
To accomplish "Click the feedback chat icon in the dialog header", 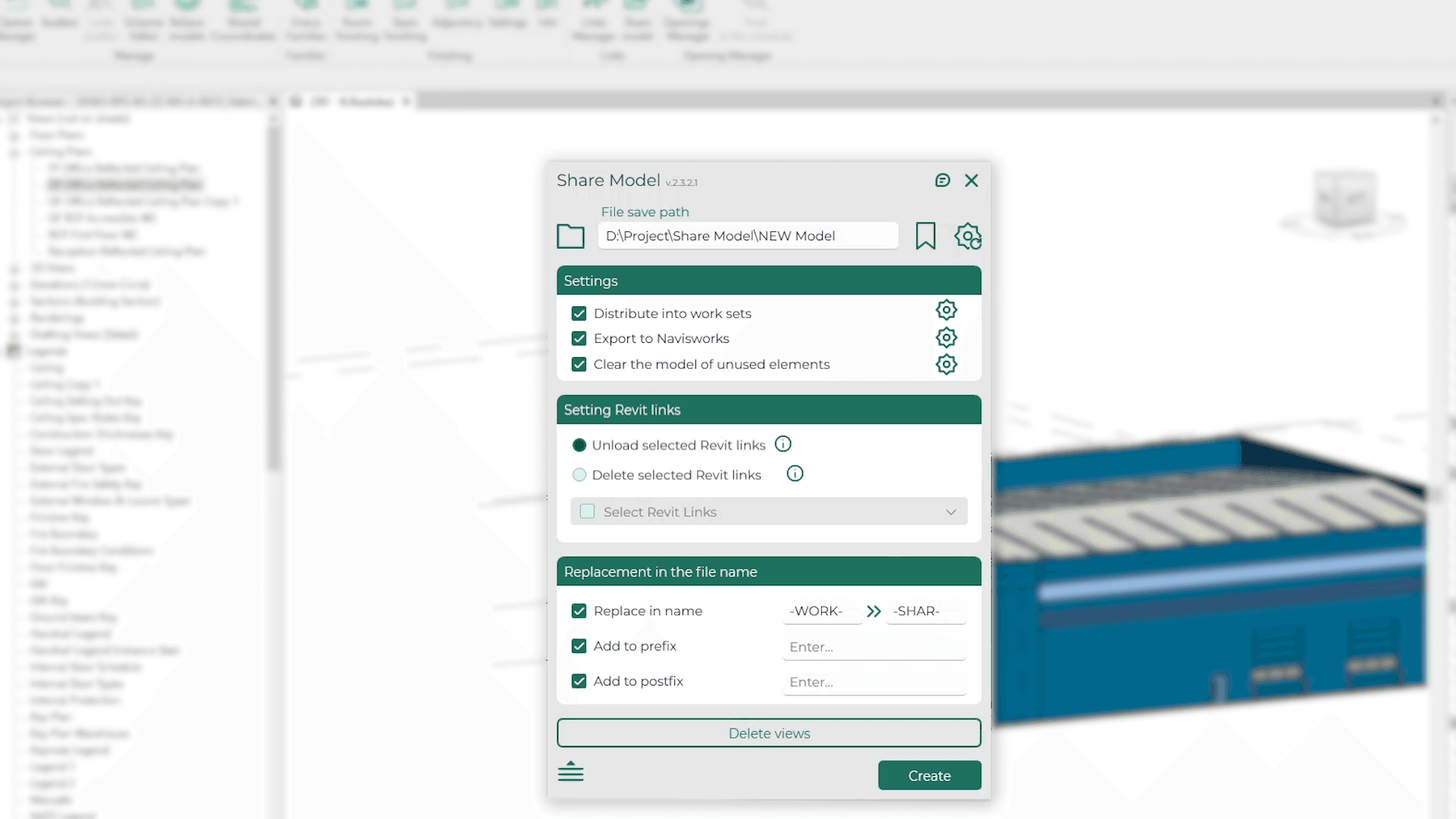I will [x=943, y=180].
